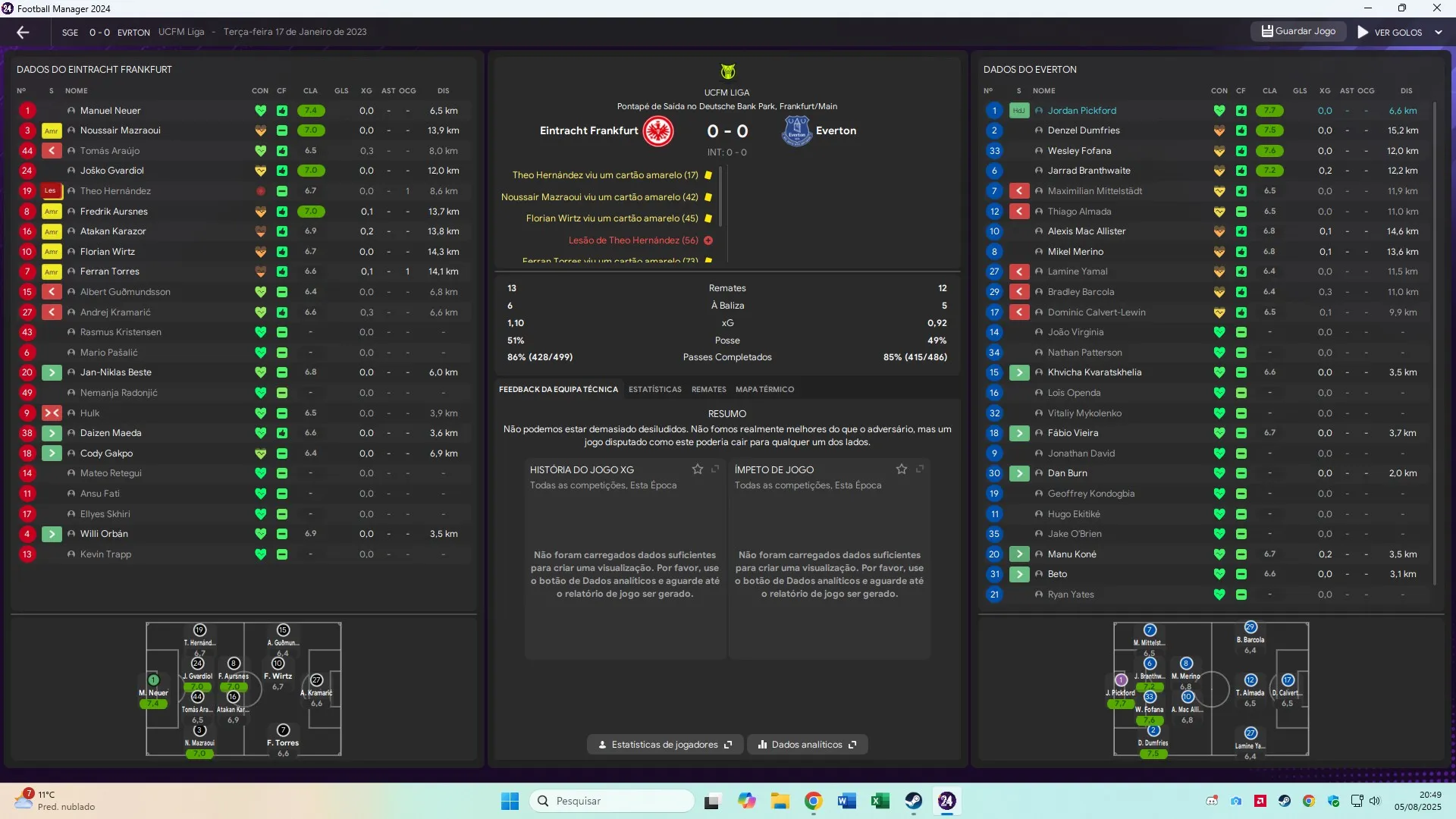Switch to the Remates tab
This screenshot has height=819, width=1456.
[x=709, y=389]
